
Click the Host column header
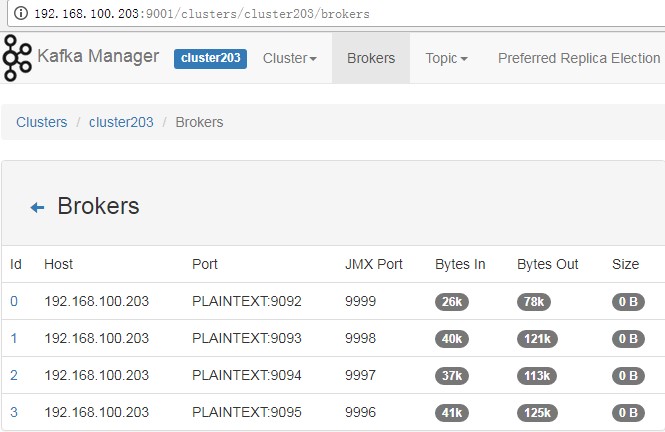(x=59, y=264)
